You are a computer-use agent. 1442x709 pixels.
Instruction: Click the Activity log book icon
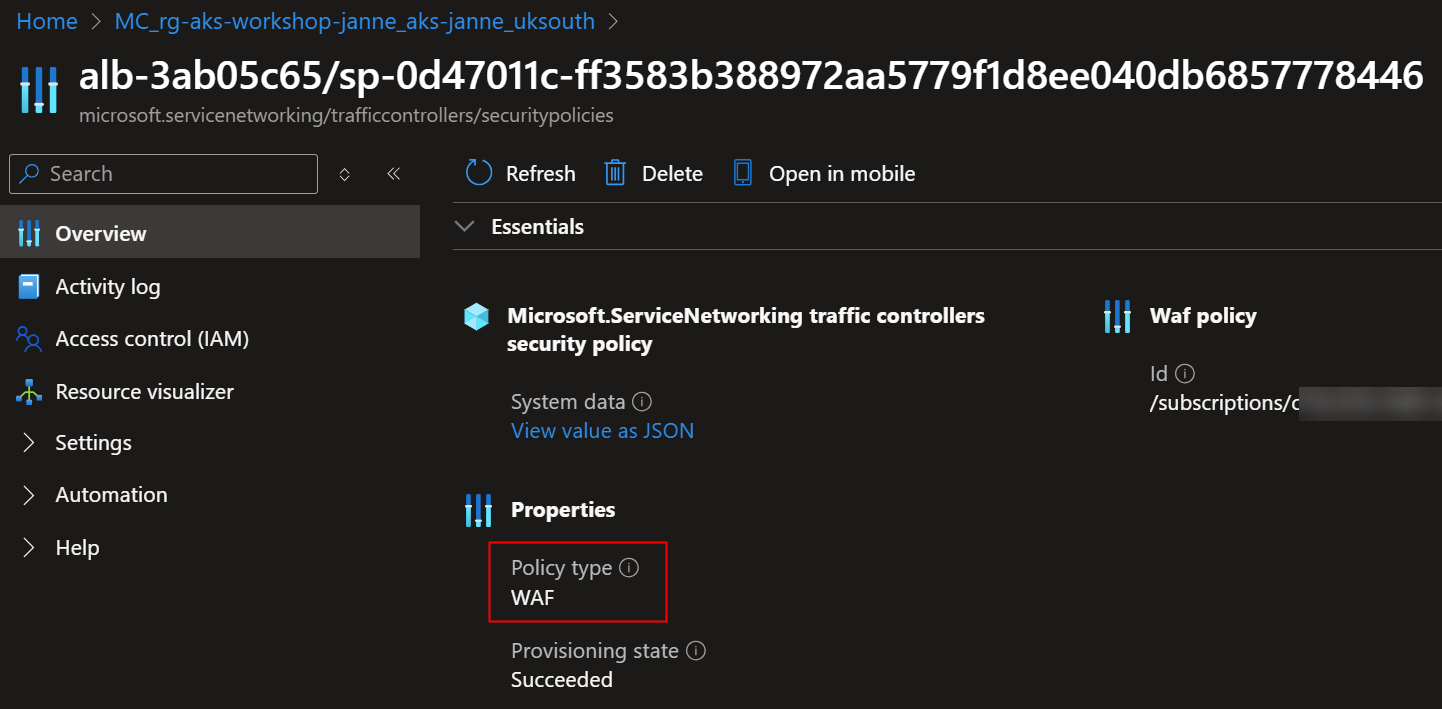pos(29,287)
